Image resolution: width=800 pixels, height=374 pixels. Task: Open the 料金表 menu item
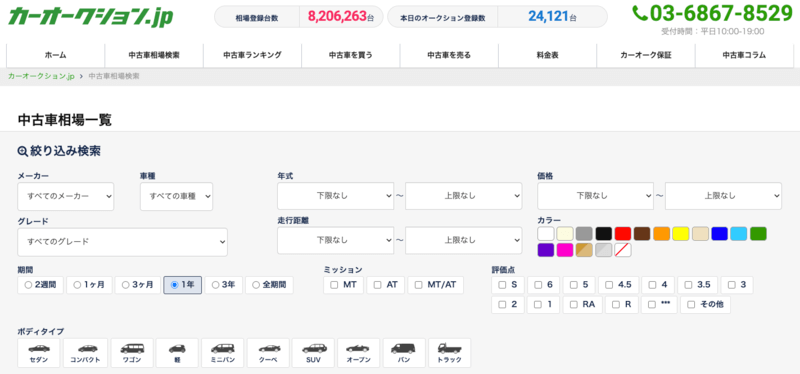pos(547,56)
